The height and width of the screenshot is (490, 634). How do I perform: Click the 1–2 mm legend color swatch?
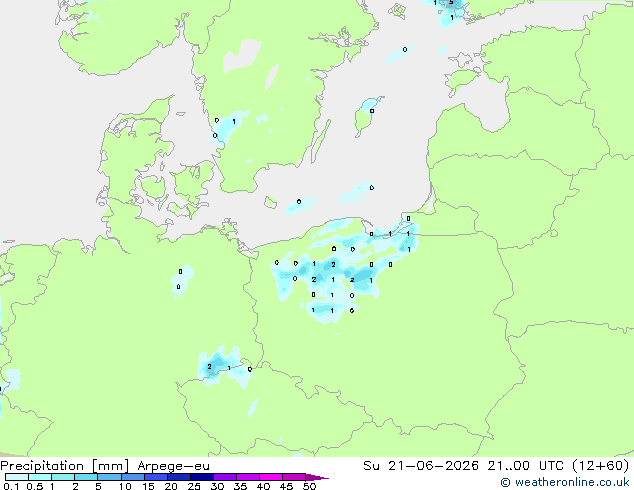pyautogui.click(x=63, y=477)
